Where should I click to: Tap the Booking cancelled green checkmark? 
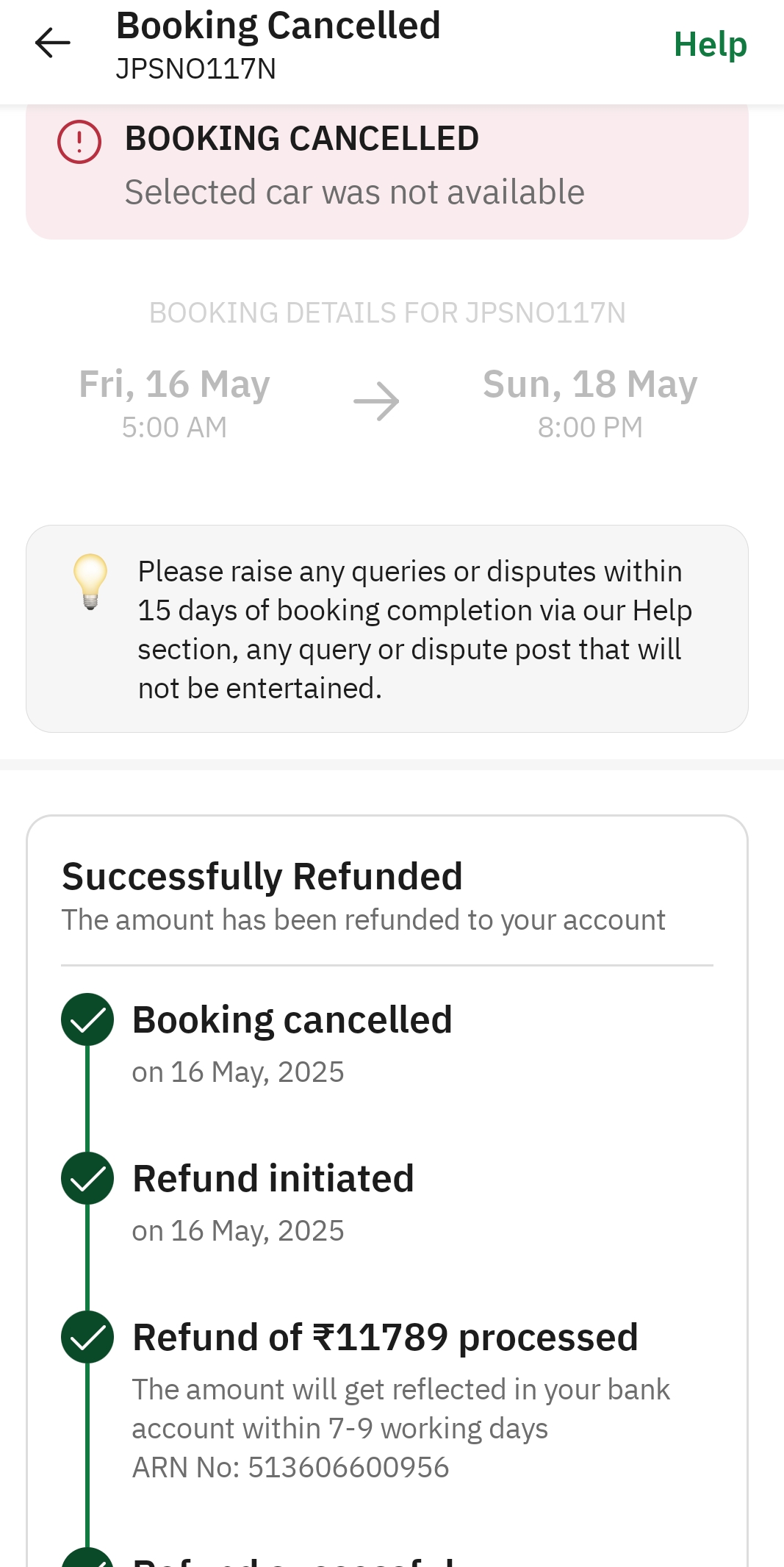(x=87, y=1019)
